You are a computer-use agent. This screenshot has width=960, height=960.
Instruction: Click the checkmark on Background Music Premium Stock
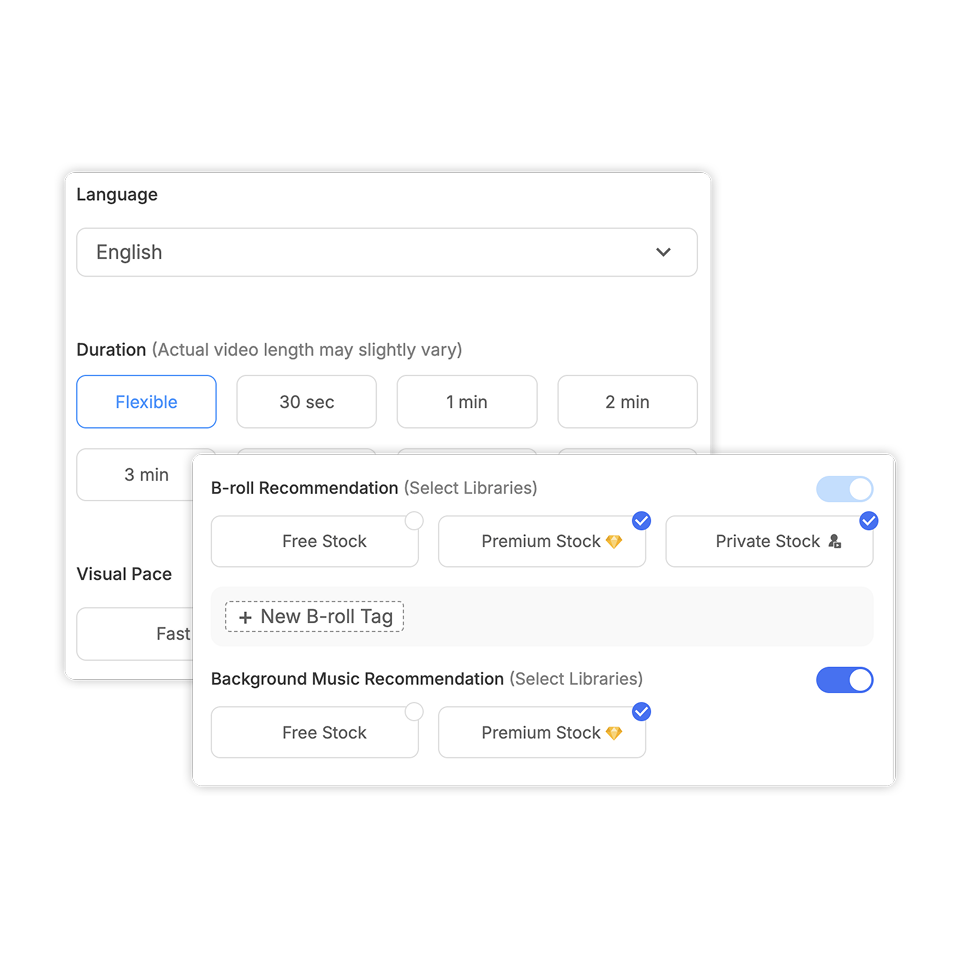coord(641,711)
